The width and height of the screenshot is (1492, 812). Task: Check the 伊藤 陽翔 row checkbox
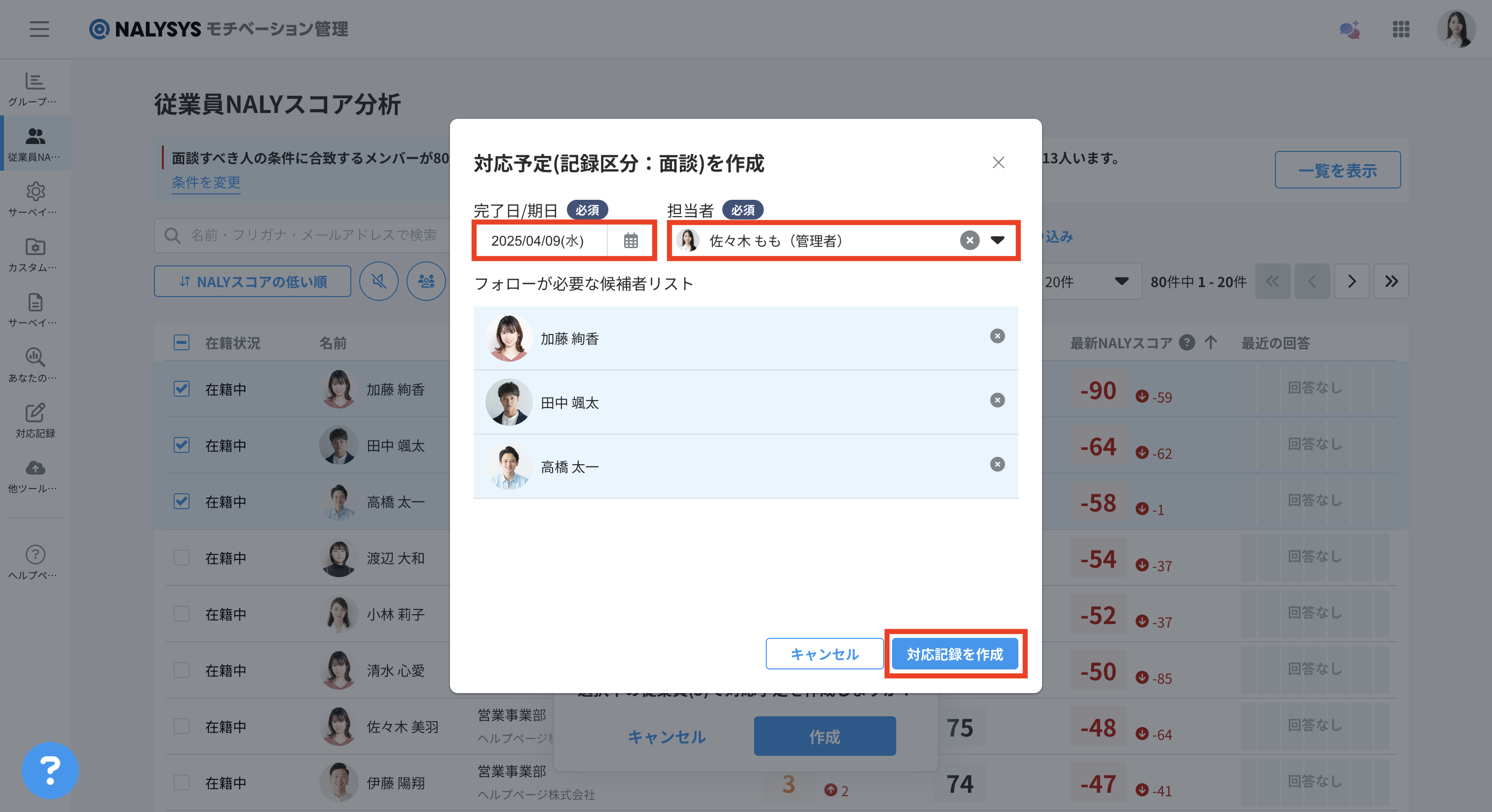tap(181, 782)
